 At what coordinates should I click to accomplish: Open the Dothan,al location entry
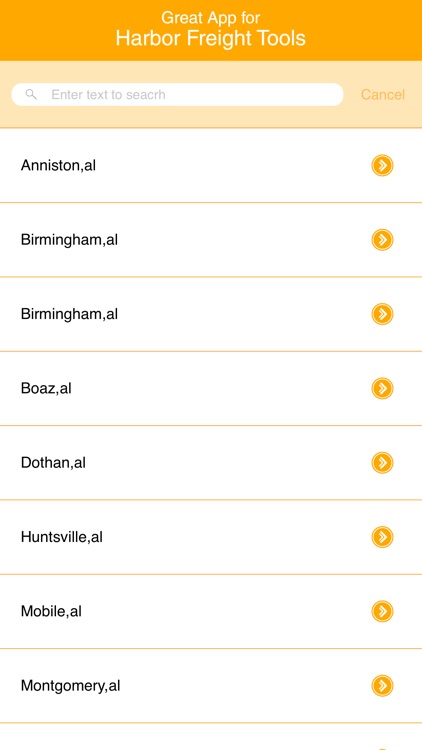211,463
